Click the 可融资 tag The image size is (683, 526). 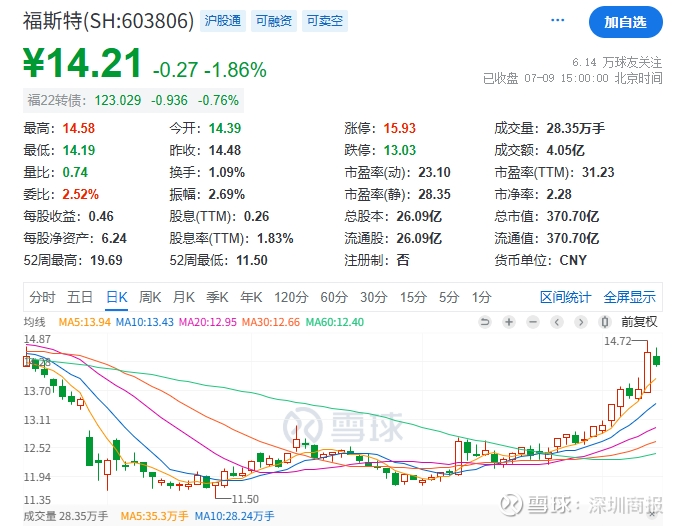tap(274, 21)
